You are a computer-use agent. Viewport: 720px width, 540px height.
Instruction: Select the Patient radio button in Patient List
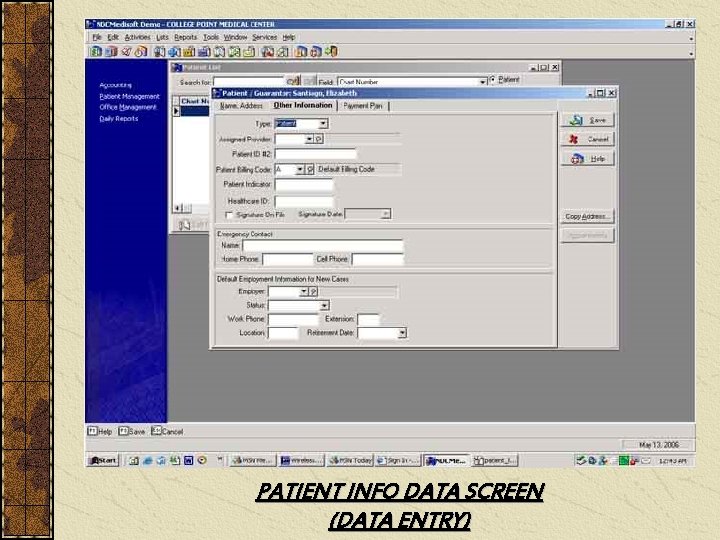pyautogui.click(x=493, y=79)
